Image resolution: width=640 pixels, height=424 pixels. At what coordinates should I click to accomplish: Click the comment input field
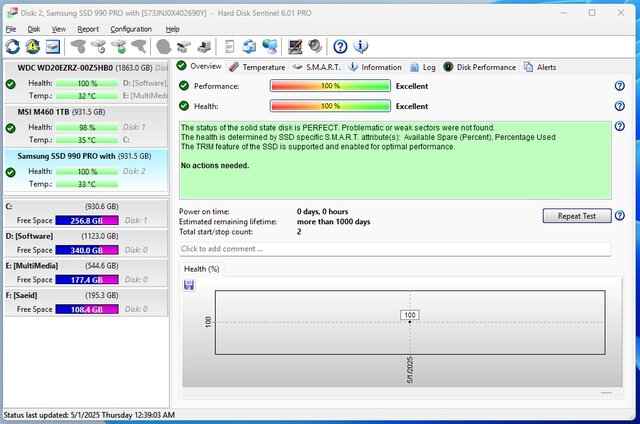point(394,248)
